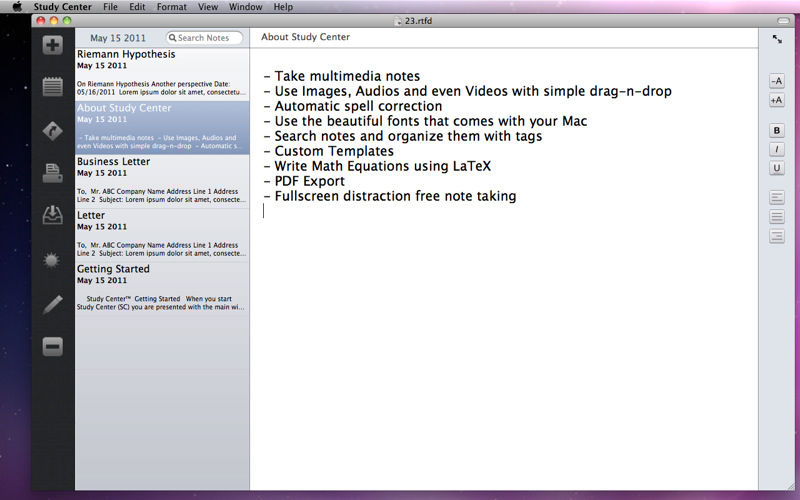Align text right
This screenshot has width=800, height=500.
coord(777,236)
